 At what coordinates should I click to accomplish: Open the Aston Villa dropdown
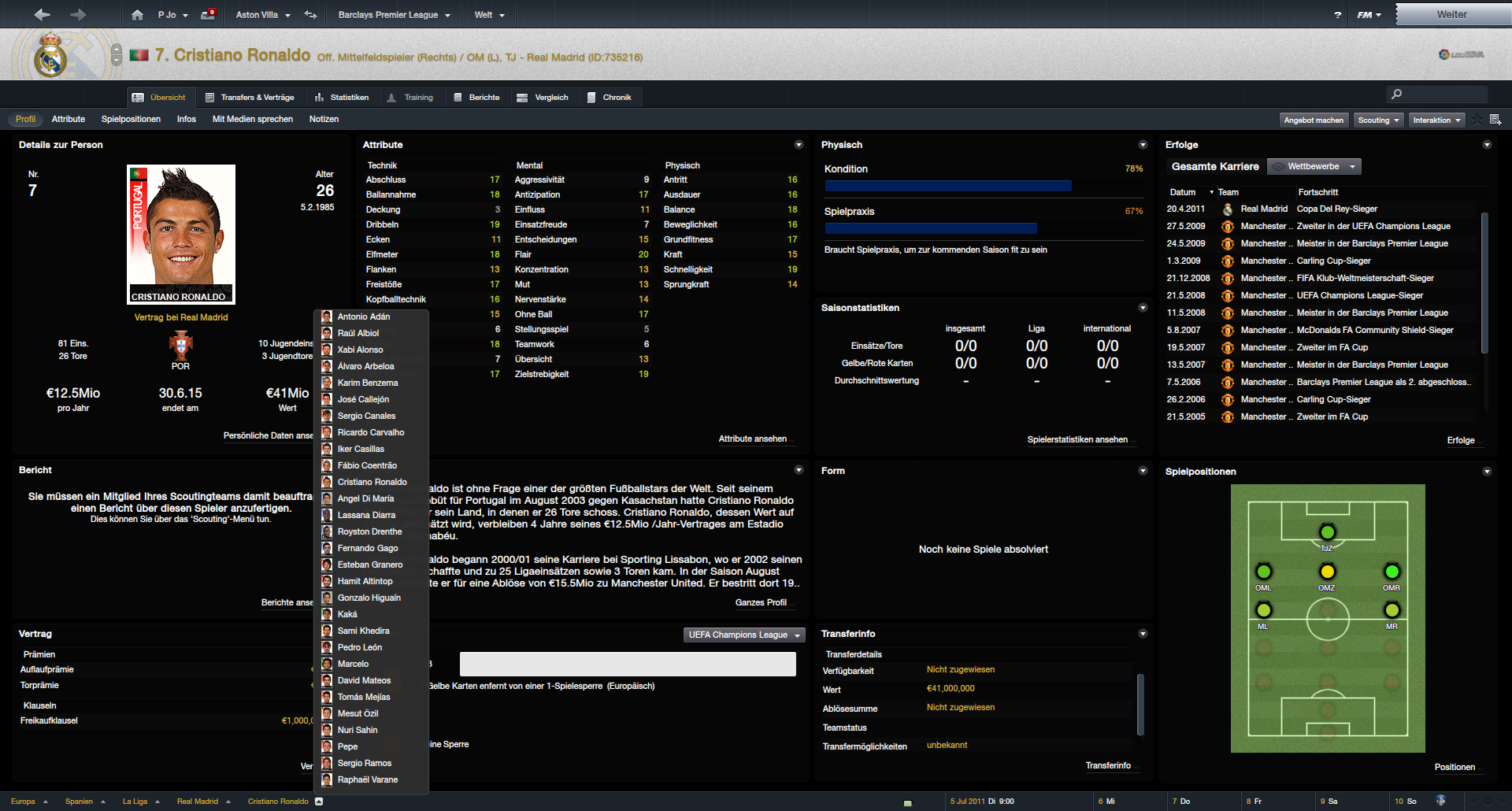point(263,15)
